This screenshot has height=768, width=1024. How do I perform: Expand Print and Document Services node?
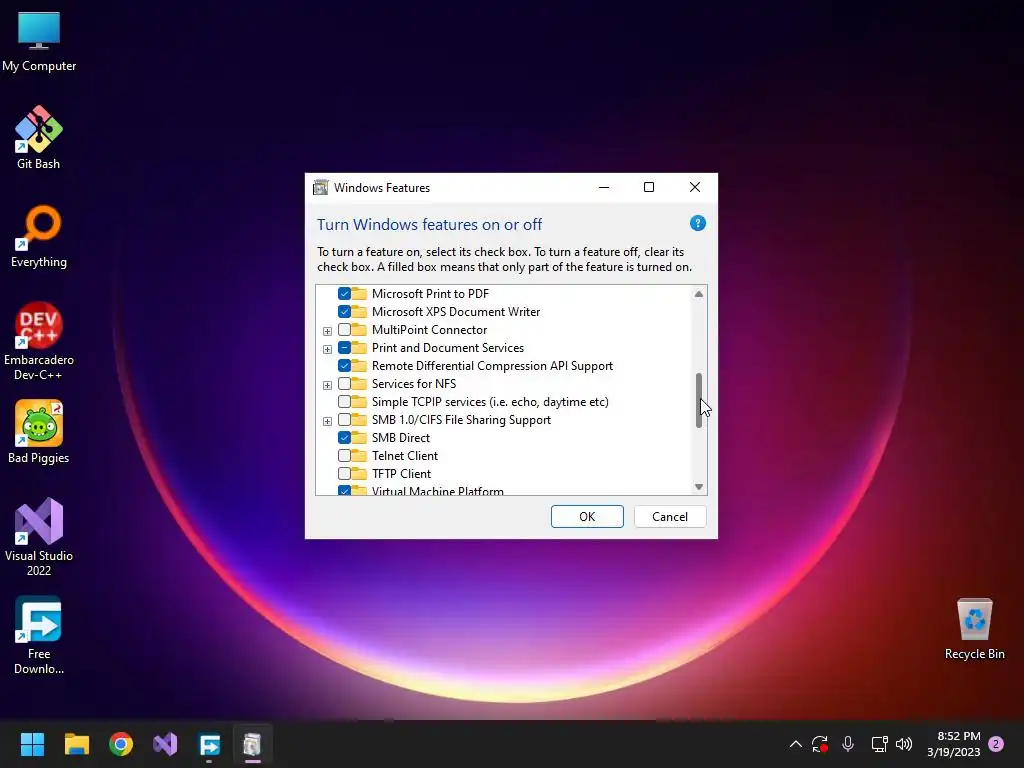tap(327, 349)
